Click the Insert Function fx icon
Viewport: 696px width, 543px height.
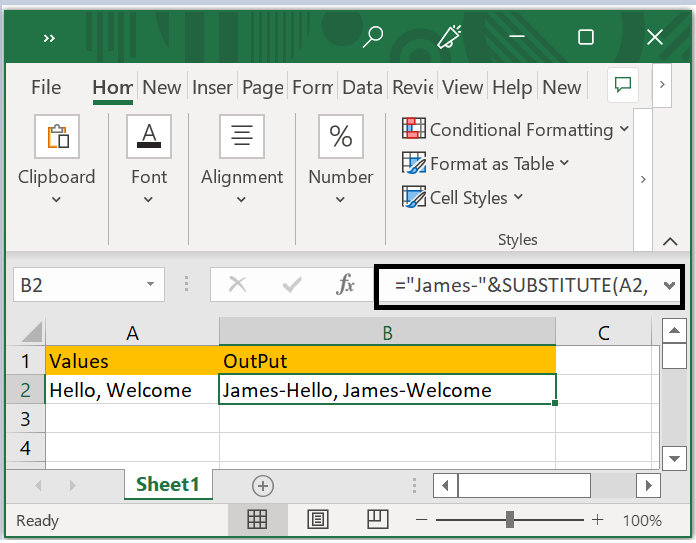[345, 285]
